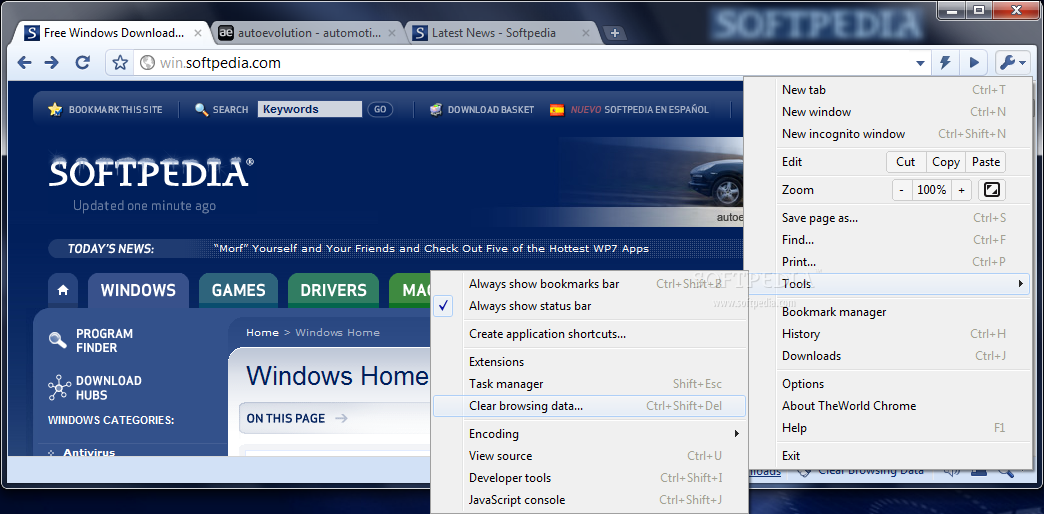Select Create application shortcuts...
The image size is (1044, 514).
tap(589, 334)
